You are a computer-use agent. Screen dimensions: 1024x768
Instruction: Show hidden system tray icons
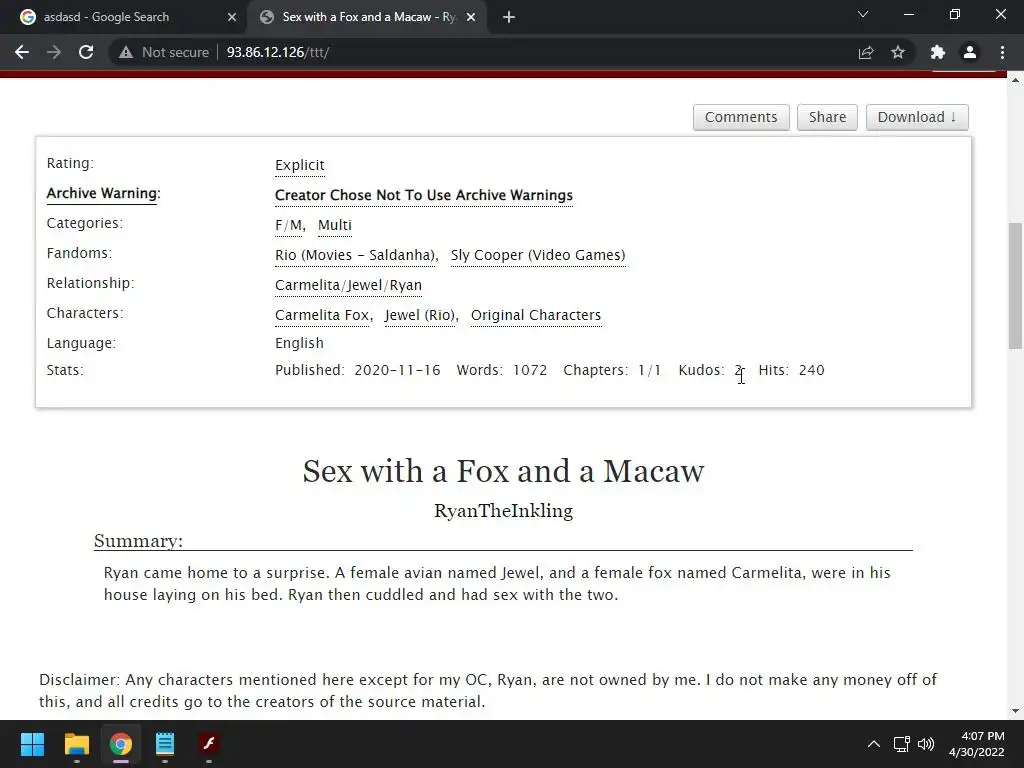click(x=874, y=744)
